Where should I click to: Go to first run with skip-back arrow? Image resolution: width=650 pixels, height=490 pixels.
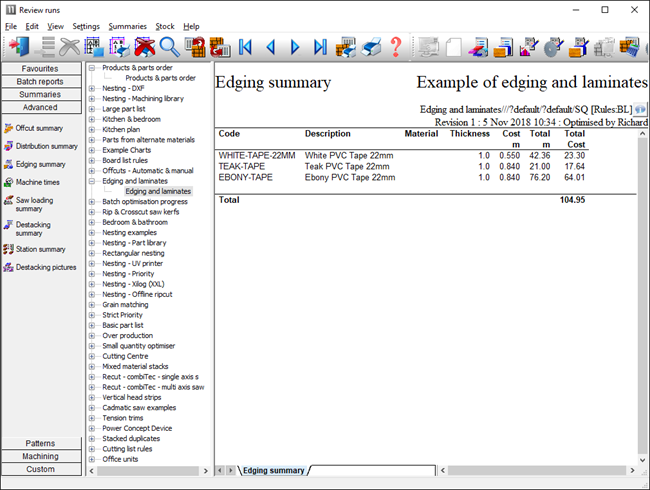point(245,47)
